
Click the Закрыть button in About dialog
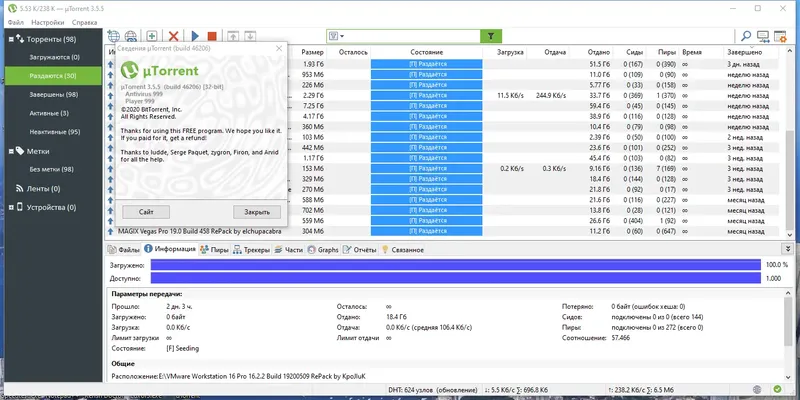257,212
